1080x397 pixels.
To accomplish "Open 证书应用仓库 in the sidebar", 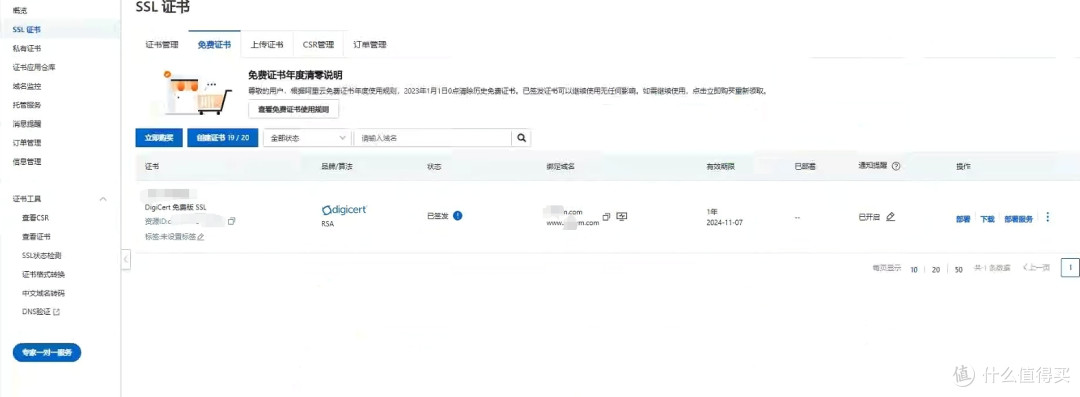I will 34,68.
